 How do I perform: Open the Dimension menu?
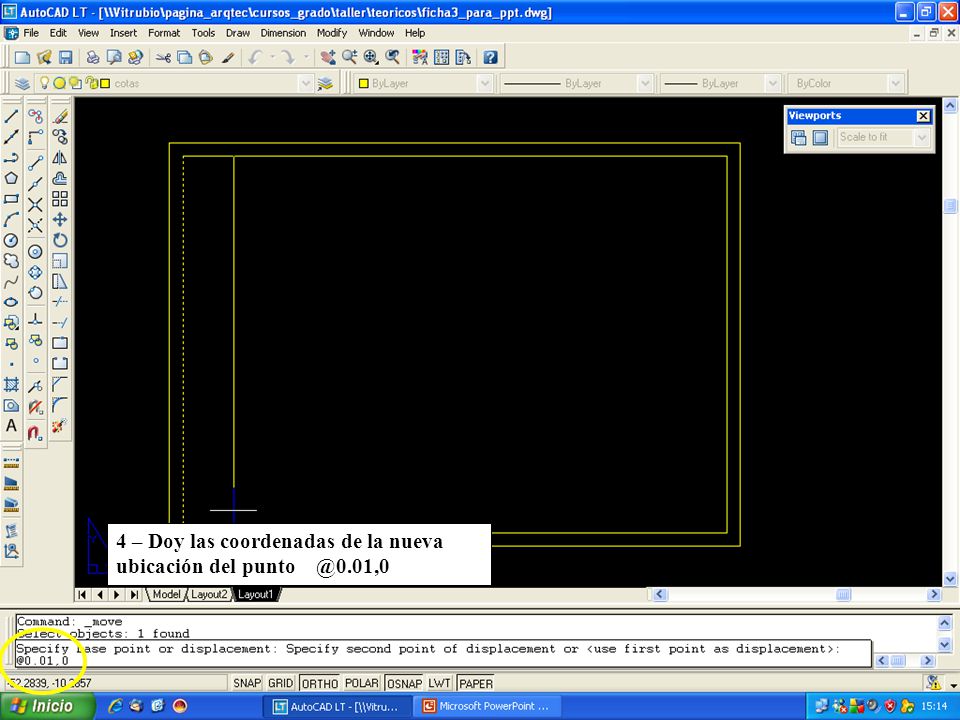pyautogui.click(x=283, y=33)
